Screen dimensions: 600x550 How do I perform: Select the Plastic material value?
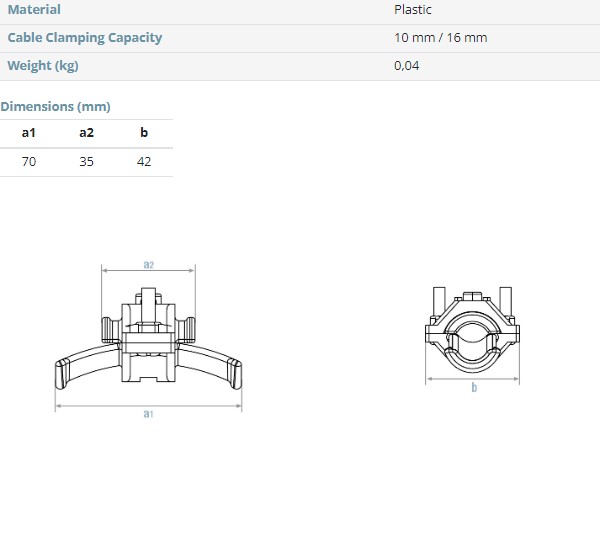point(413,10)
